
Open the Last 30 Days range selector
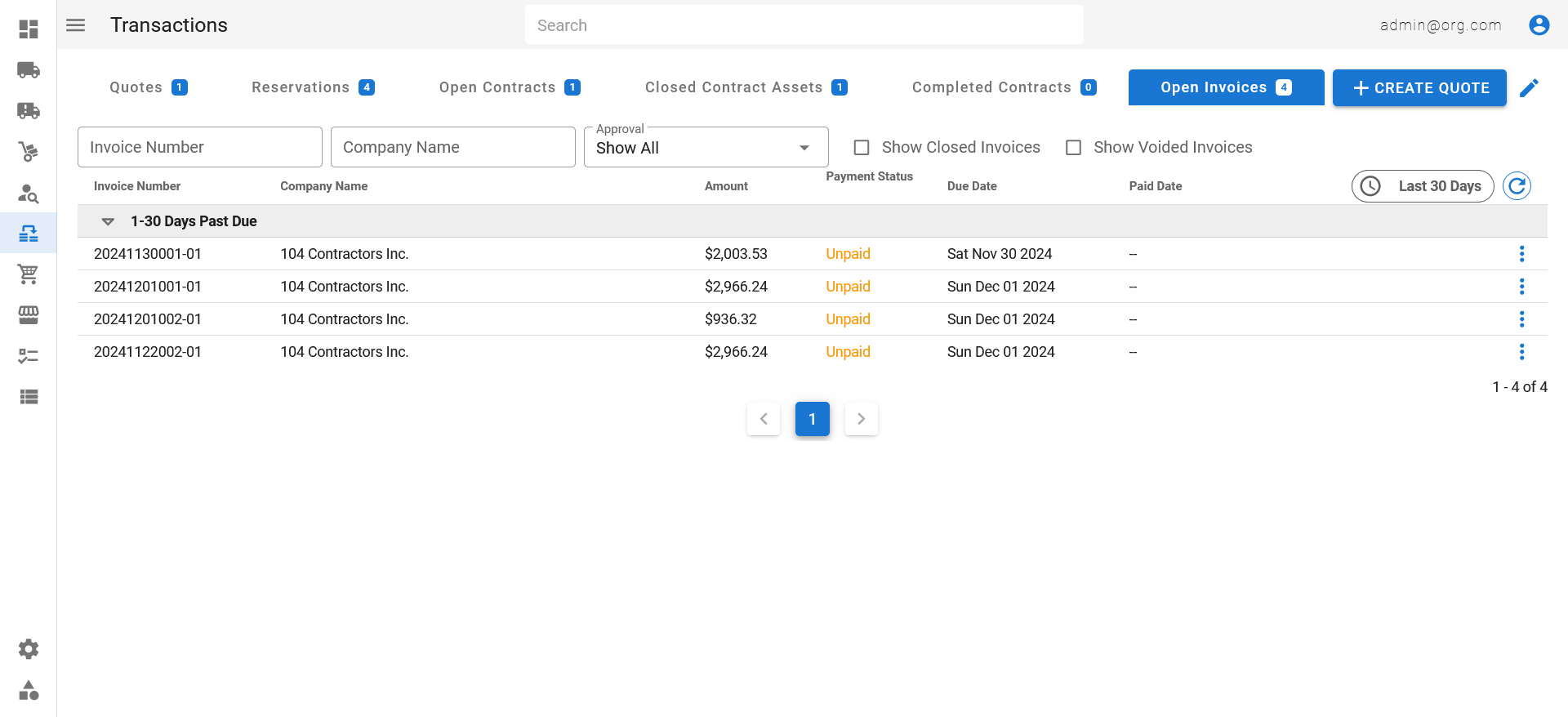click(x=1423, y=186)
